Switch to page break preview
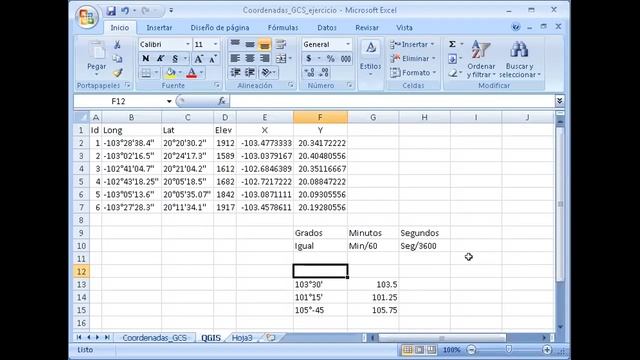Image resolution: width=640 pixels, height=360 pixels. tap(431, 350)
